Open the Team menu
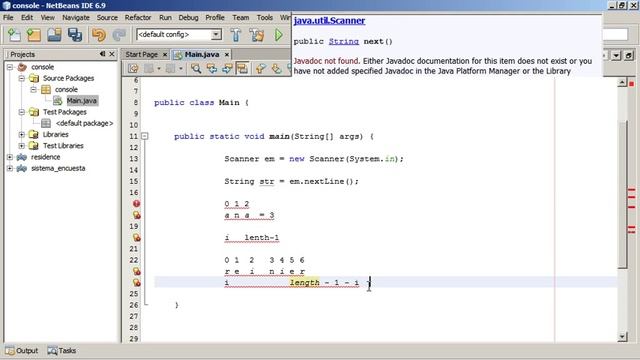640x360 pixels. click(x=241, y=18)
